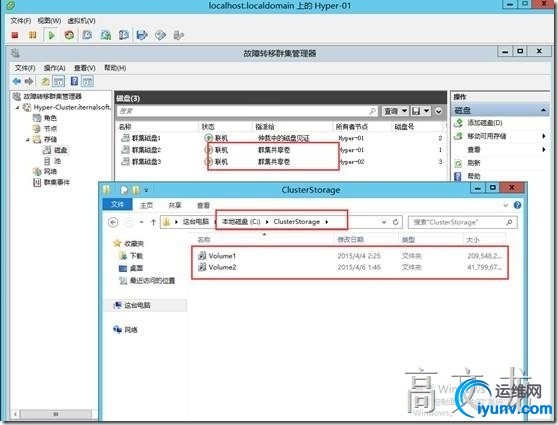Click the red Stop VM button in VMware toolbar
This screenshot has width=558, height=425.
click(15, 35)
